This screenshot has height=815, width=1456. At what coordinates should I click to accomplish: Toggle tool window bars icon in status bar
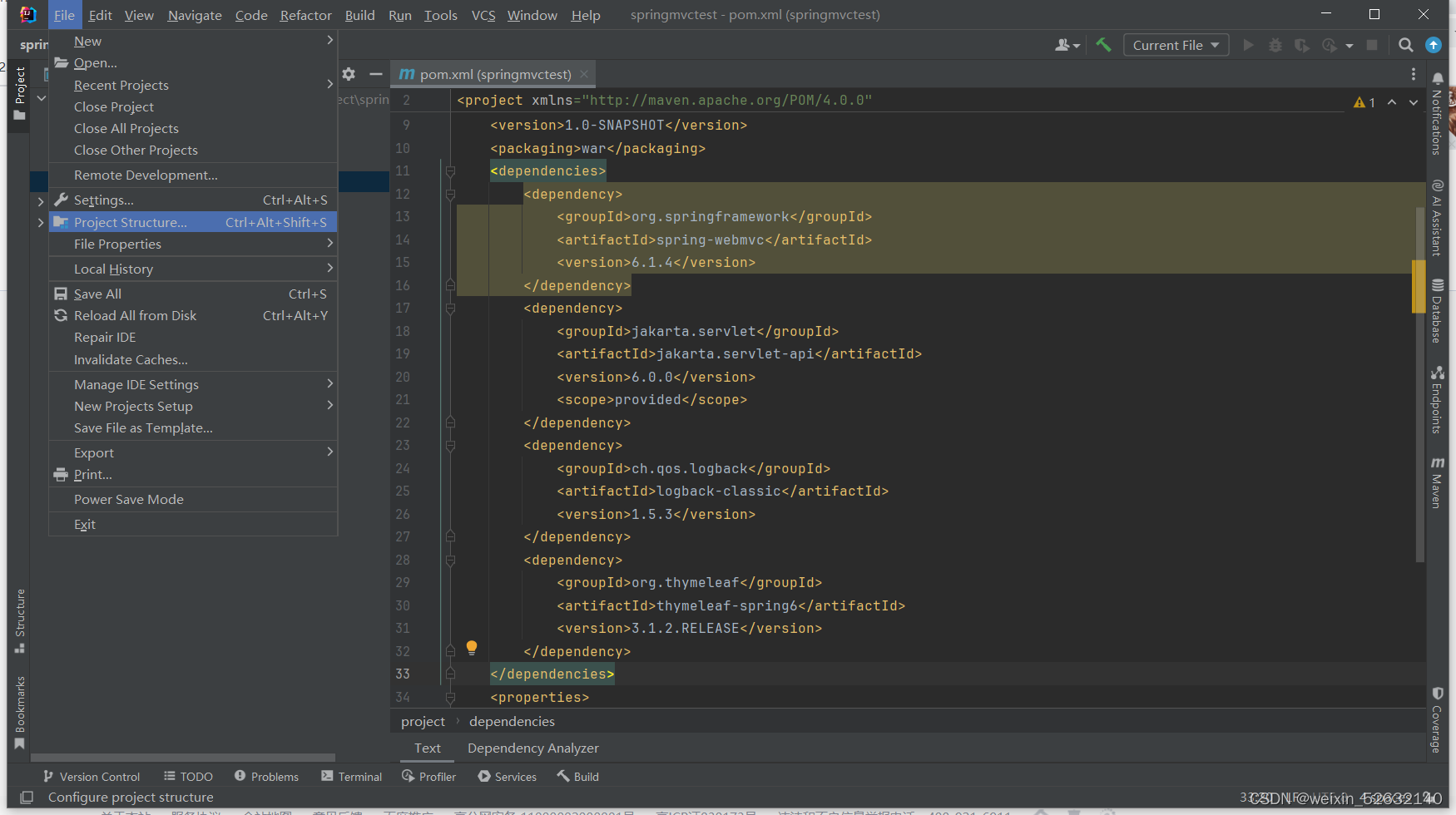pos(27,797)
